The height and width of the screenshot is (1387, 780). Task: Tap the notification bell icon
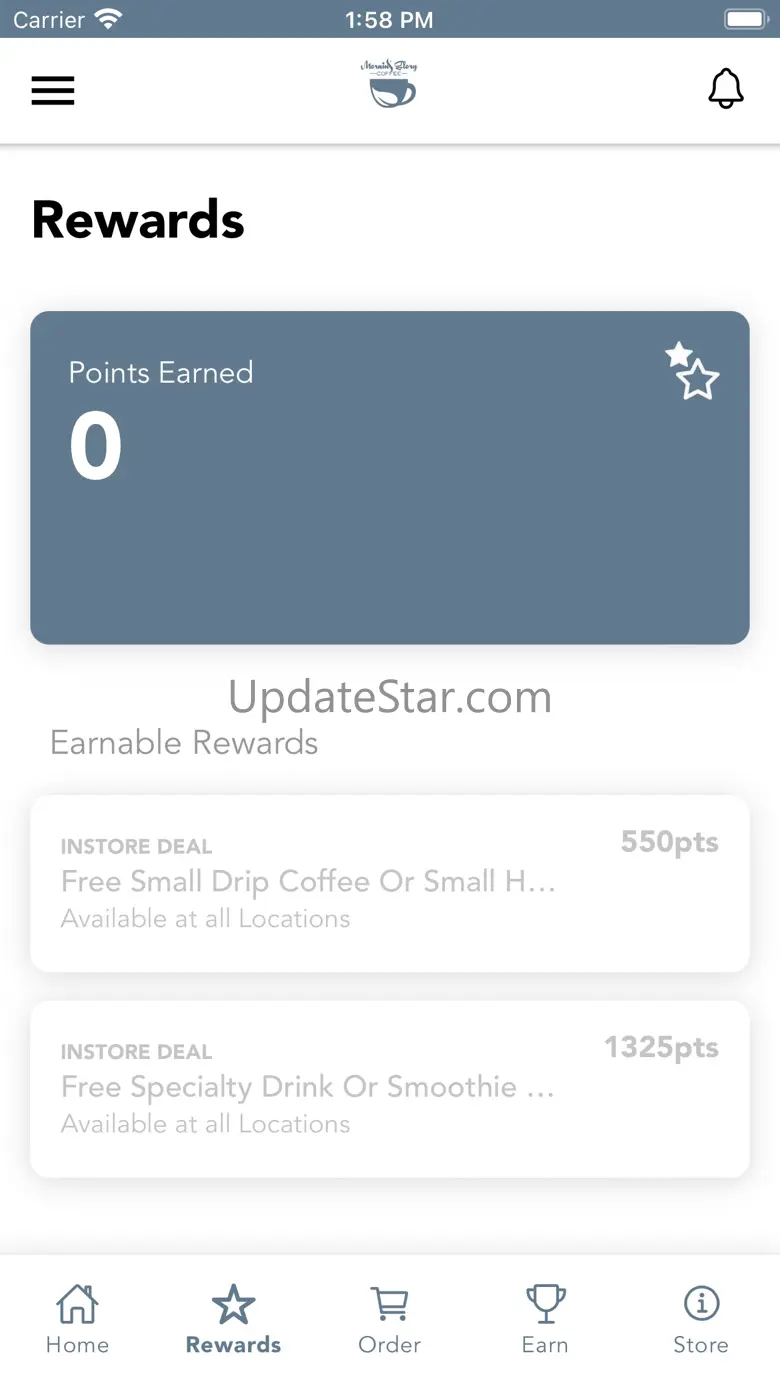click(x=726, y=89)
